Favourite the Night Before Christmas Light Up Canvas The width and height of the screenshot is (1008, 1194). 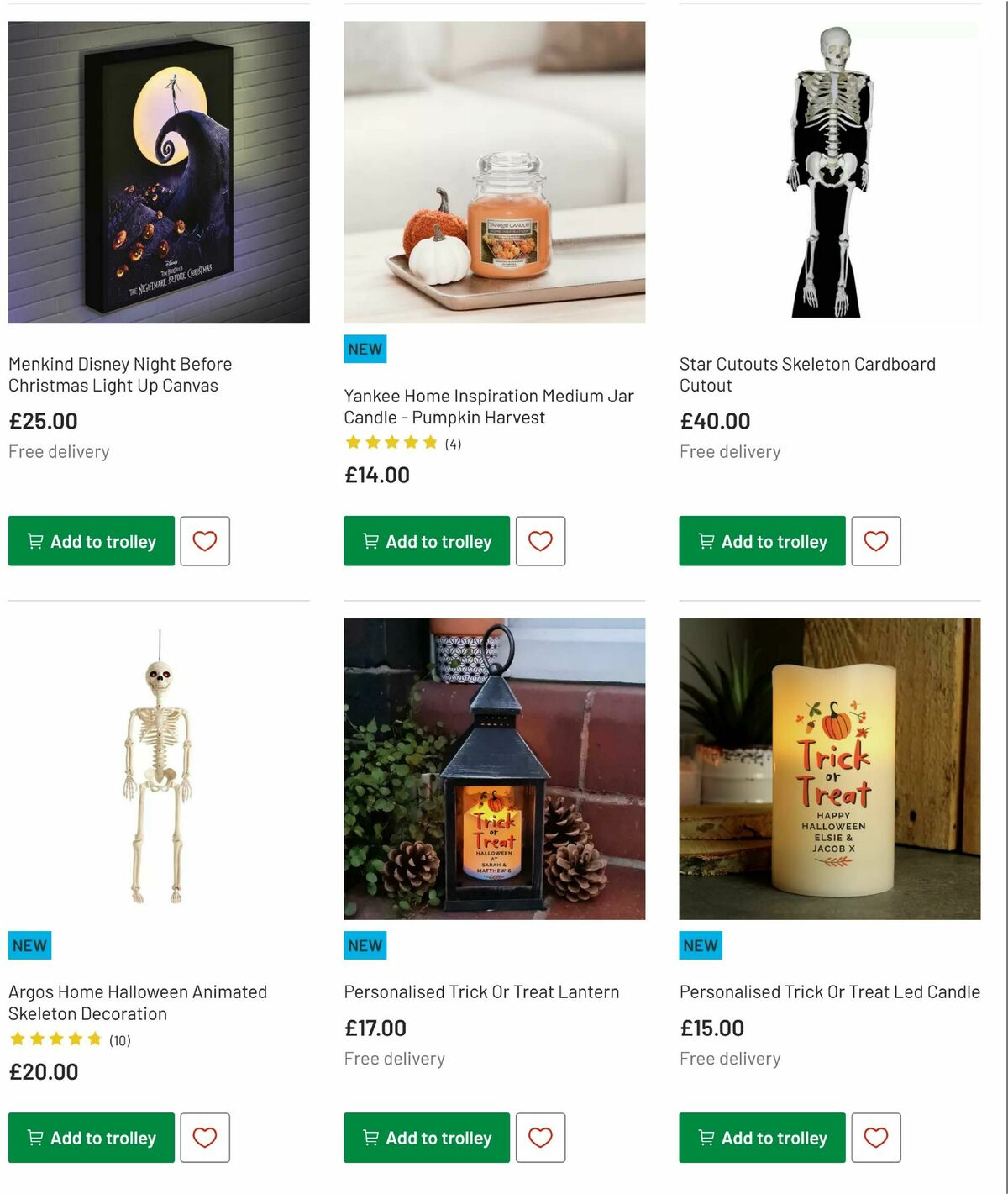pos(205,541)
